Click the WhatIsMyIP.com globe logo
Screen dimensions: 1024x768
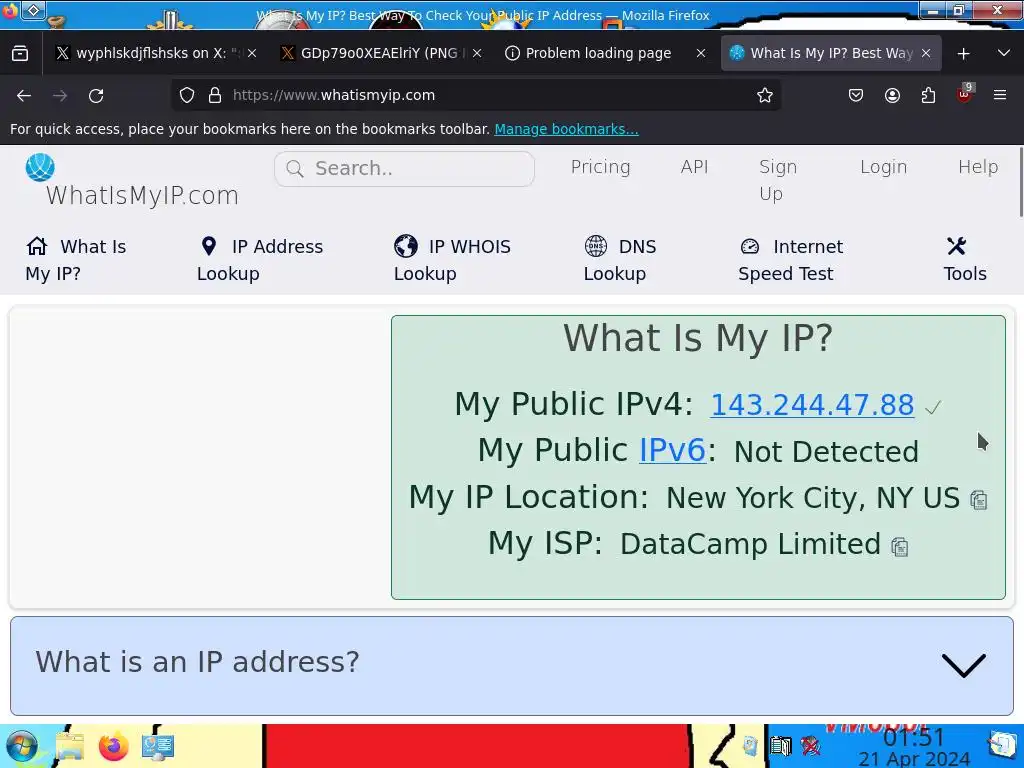coord(40,167)
